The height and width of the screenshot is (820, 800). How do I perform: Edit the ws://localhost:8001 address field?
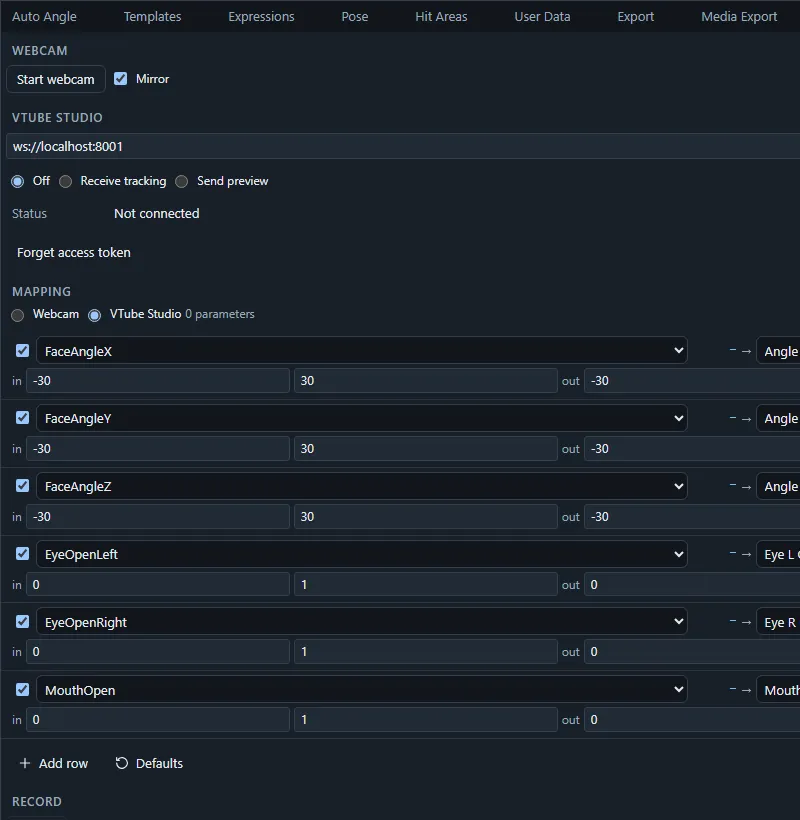click(x=403, y=146)
